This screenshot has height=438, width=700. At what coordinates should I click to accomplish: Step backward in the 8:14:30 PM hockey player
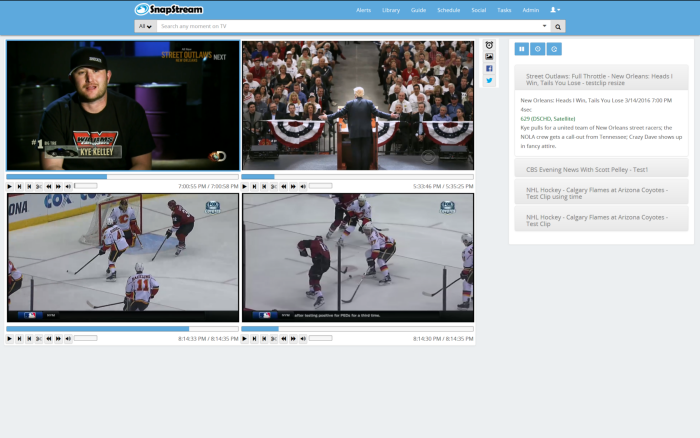[x=264, y=339]
